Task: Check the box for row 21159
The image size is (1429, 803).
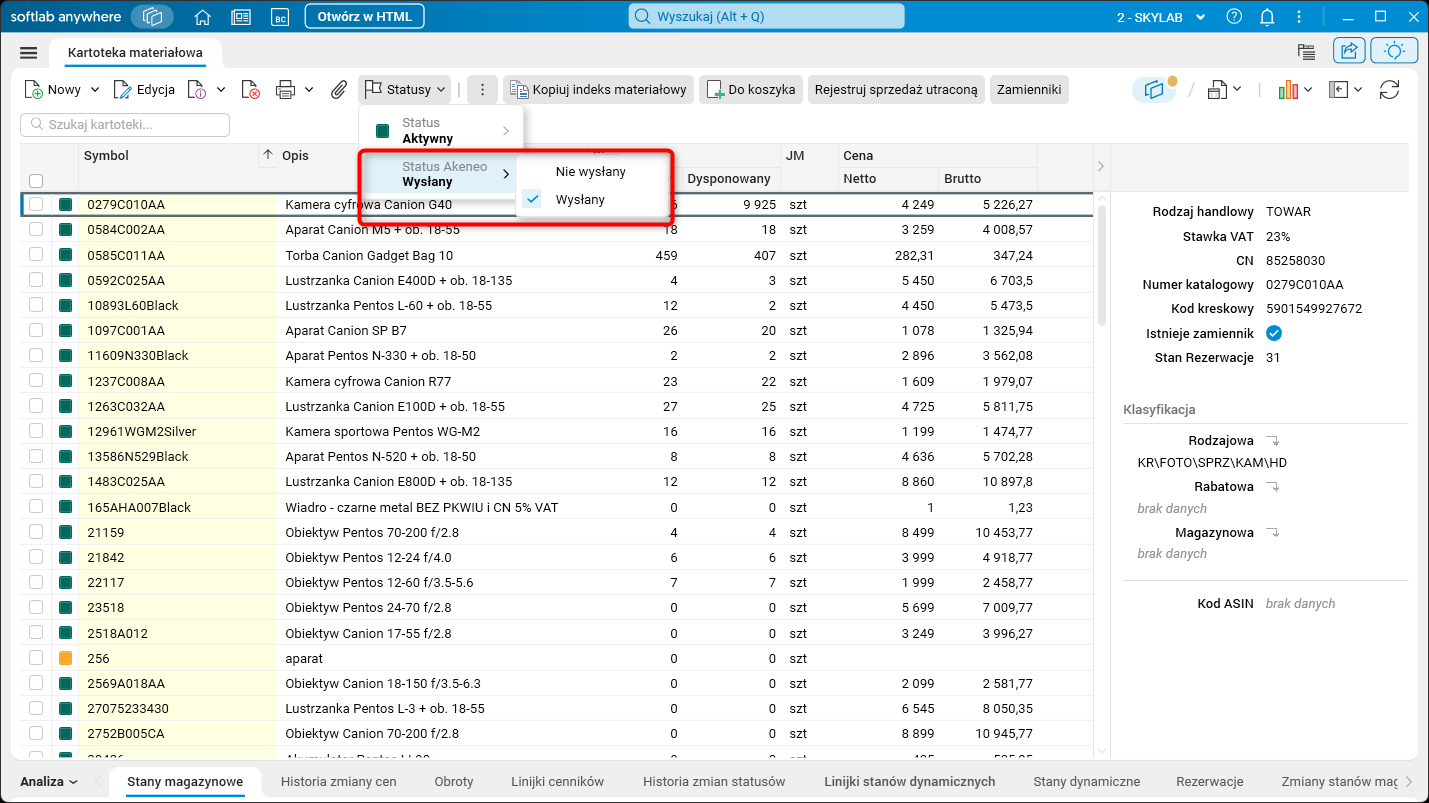Action: click(x=36, y=532)
